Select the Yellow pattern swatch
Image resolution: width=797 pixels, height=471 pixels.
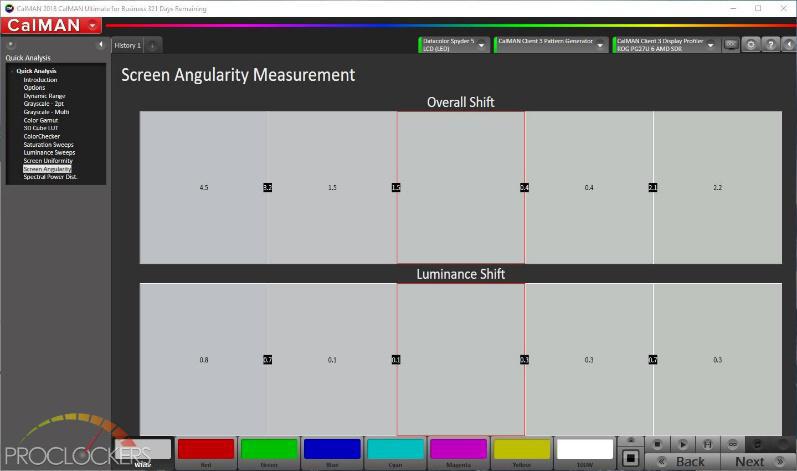[522, 453]
